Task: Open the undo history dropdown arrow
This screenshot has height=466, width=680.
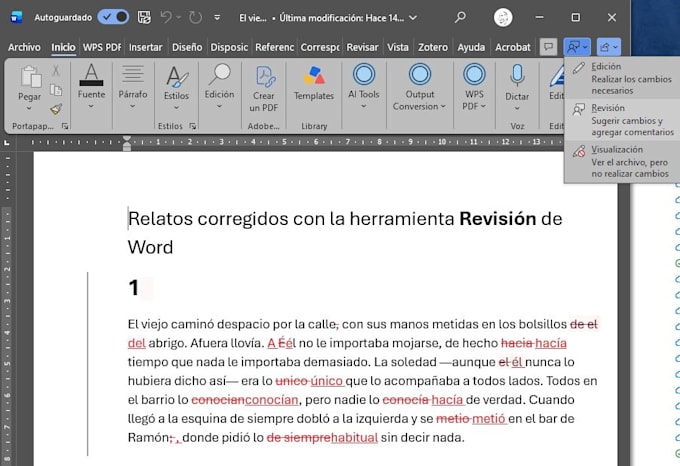Action: (x=178, y=18)
